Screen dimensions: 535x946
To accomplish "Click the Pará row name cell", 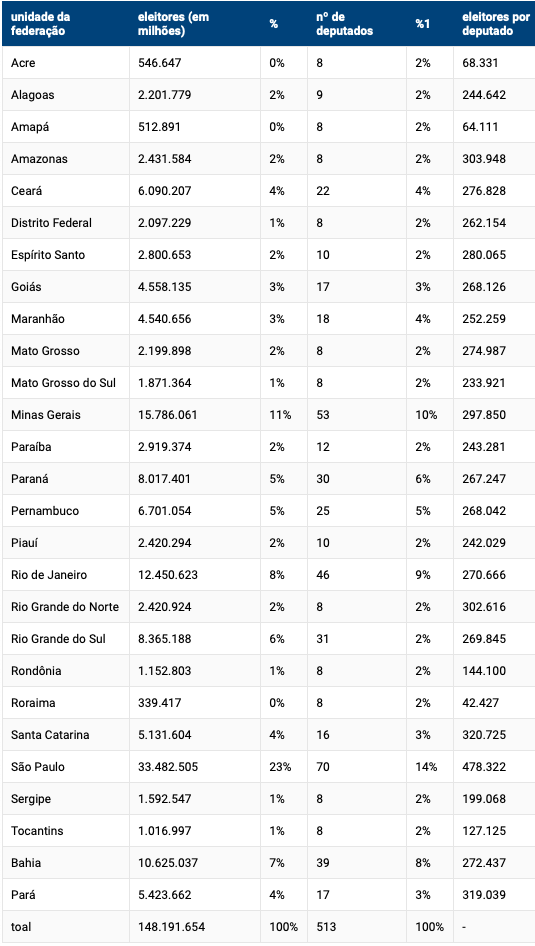I will [23, 895].
